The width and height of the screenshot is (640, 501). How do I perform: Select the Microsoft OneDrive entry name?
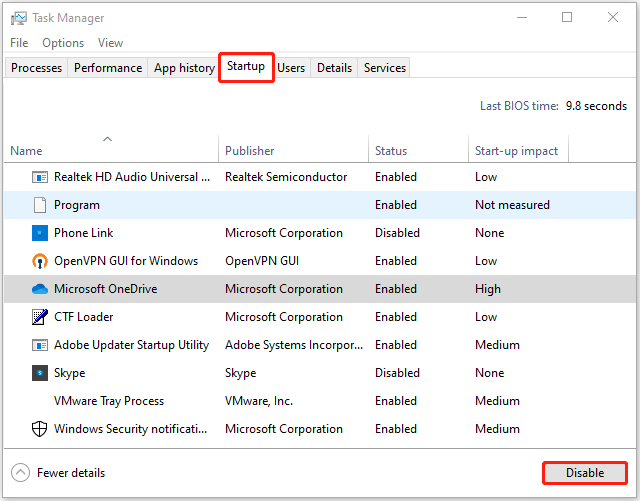[105, 289]
